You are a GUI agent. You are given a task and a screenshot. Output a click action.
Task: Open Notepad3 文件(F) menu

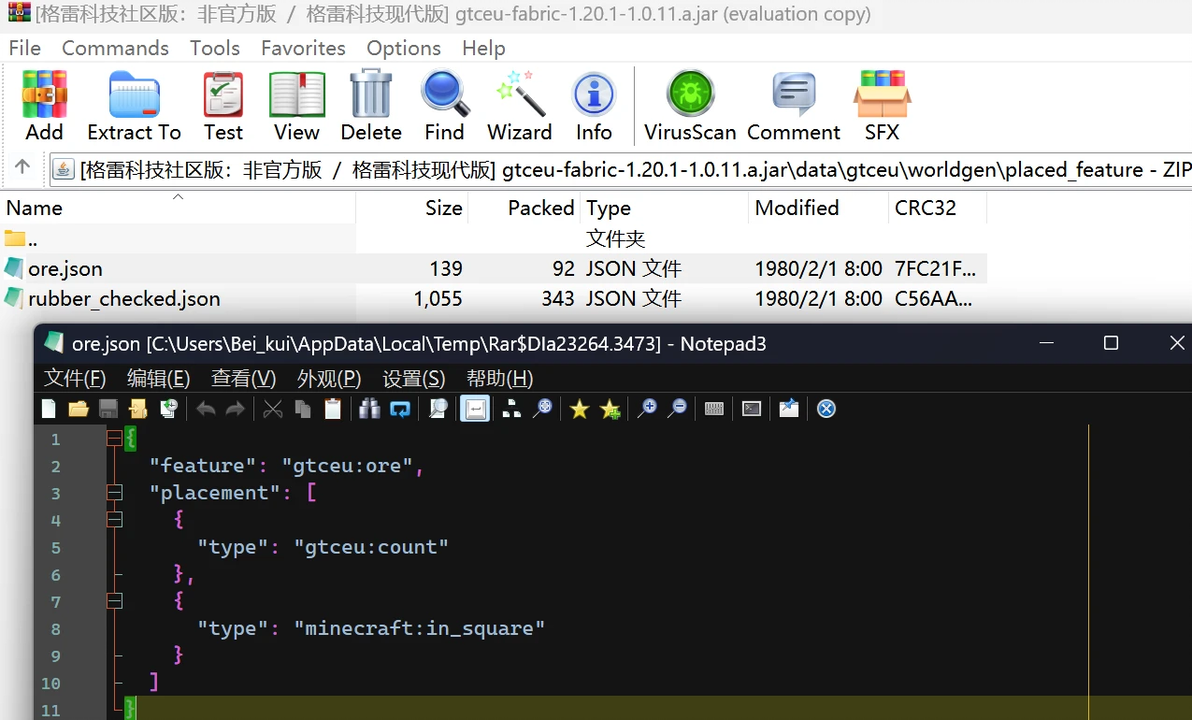point(74,378)
